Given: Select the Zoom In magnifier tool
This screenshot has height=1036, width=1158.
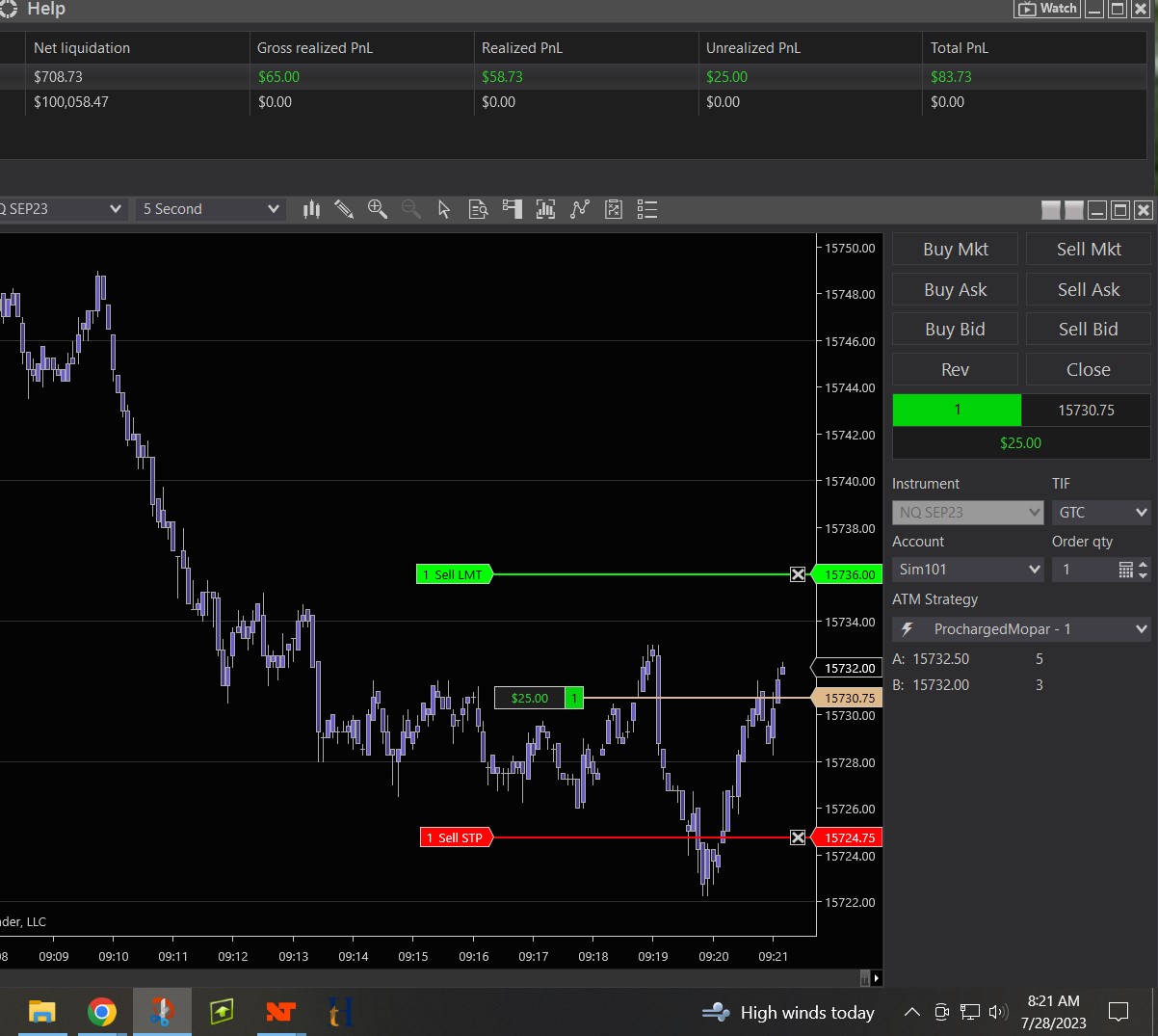Looking at the screenshot, I should (x=378, y=209).
